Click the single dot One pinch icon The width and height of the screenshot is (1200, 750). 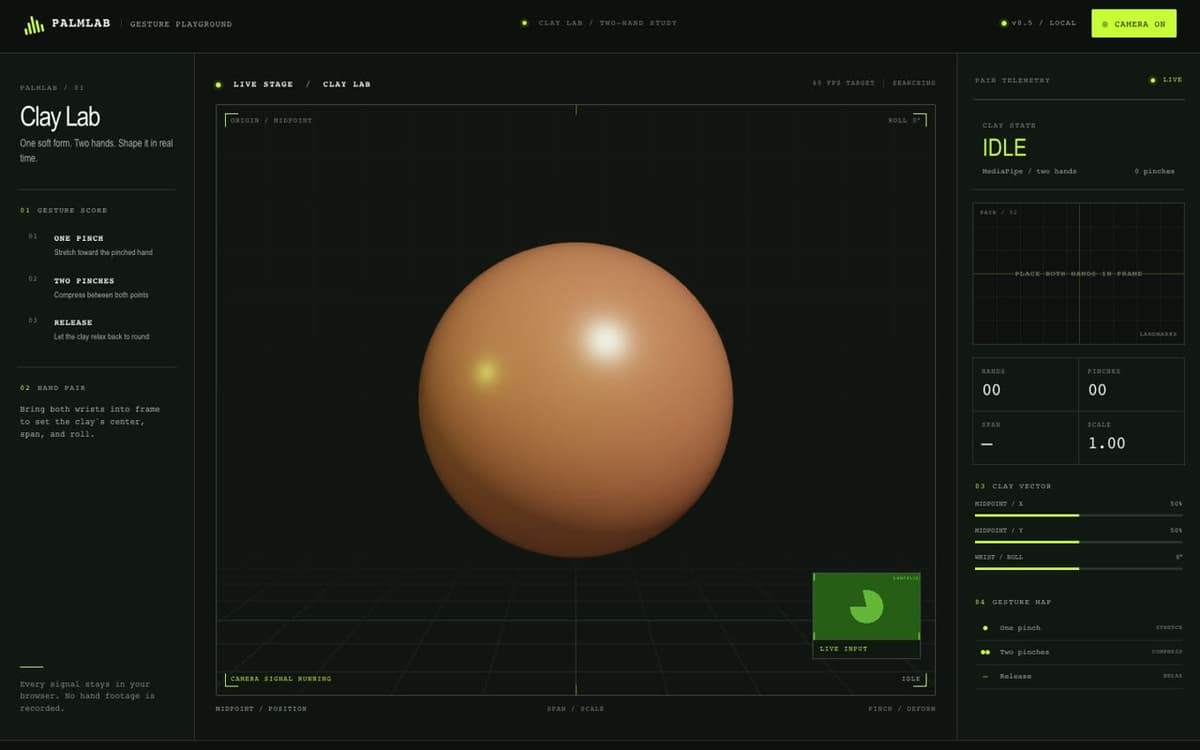pyautogui.click(x=985, y=628)
